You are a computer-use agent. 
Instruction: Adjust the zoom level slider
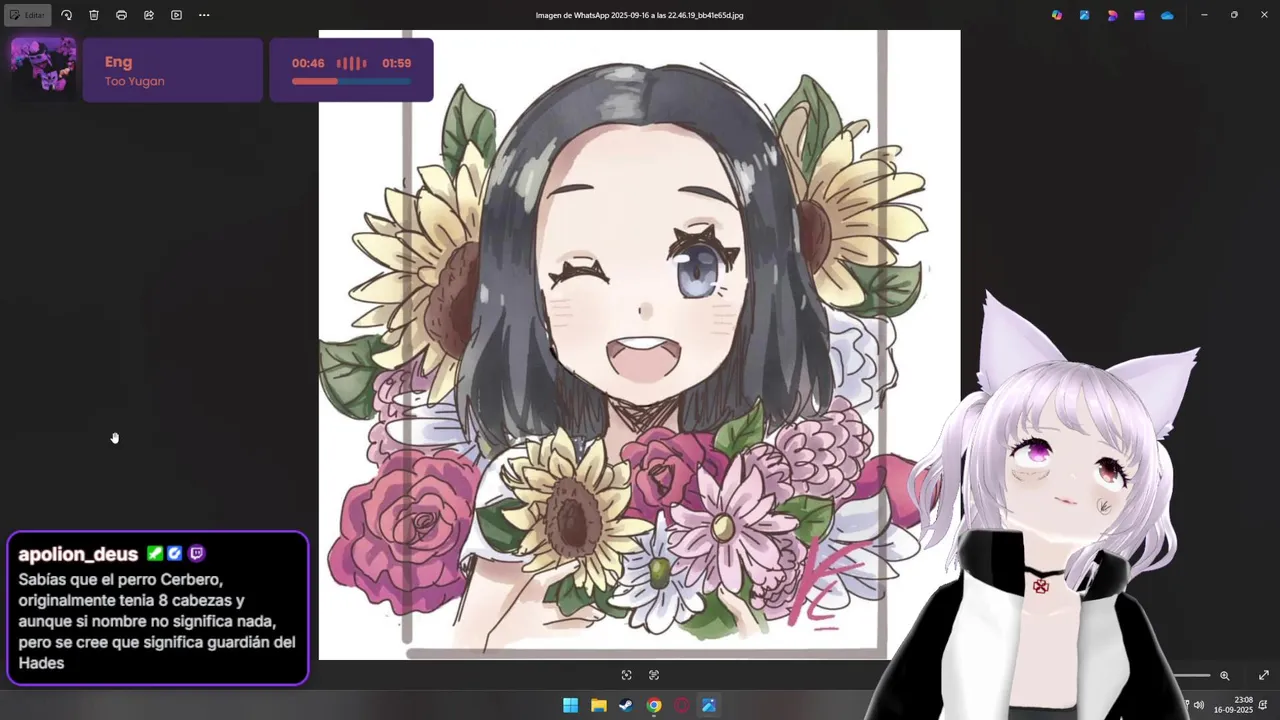pos(1190,676)
